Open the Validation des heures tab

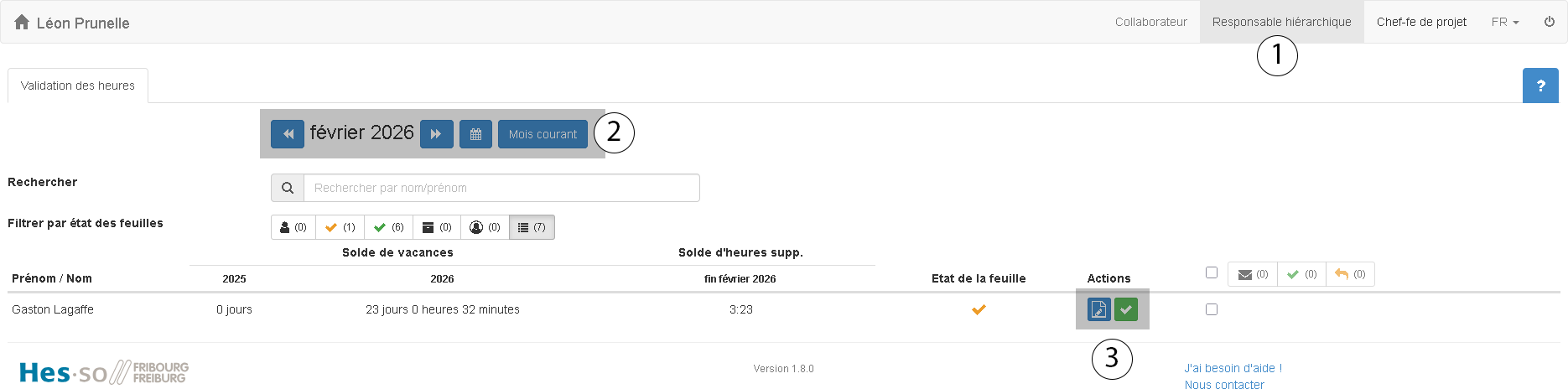point(78,86)
